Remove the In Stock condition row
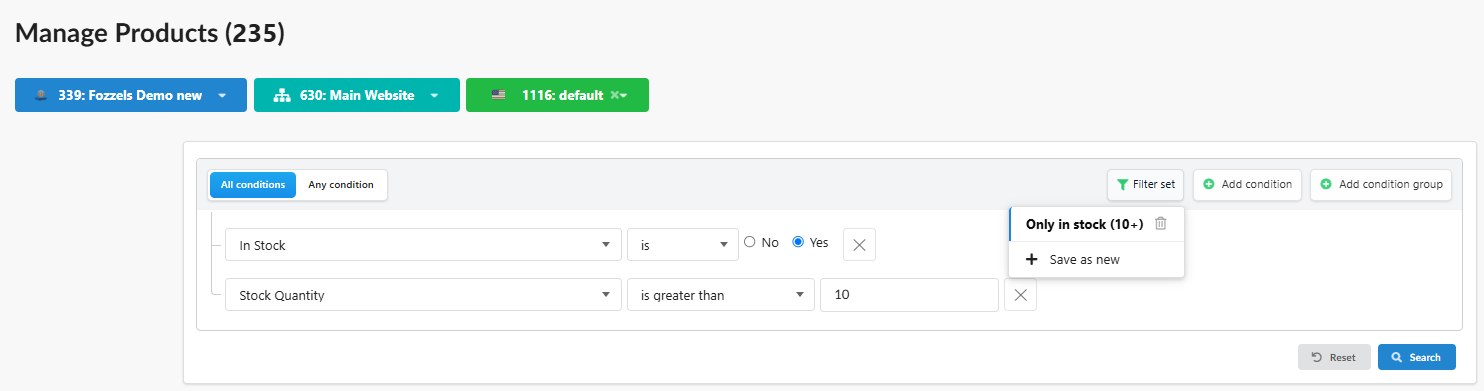The width and height of the screenshot is (1484, 391). click(x=859, y=245)
